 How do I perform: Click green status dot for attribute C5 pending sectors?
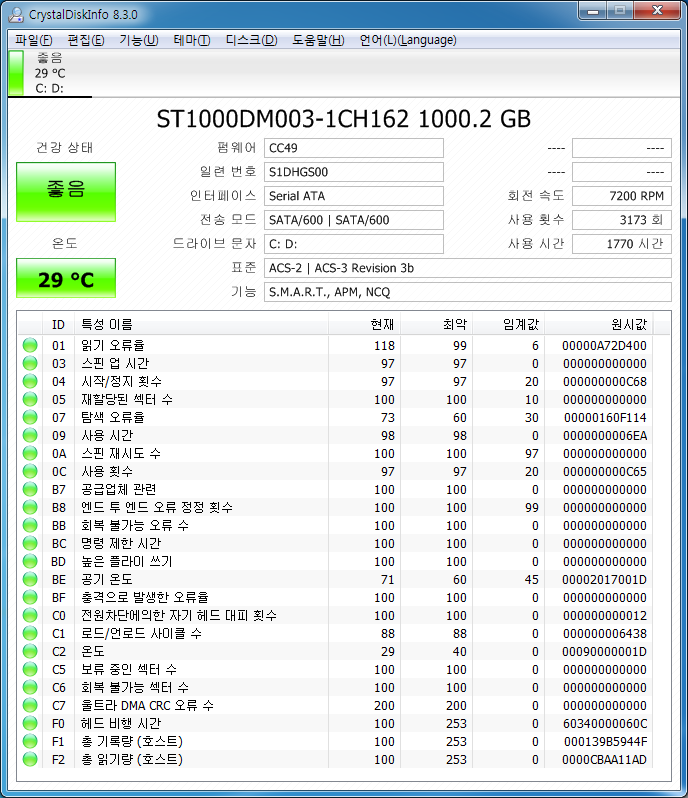tap(30, 669)
